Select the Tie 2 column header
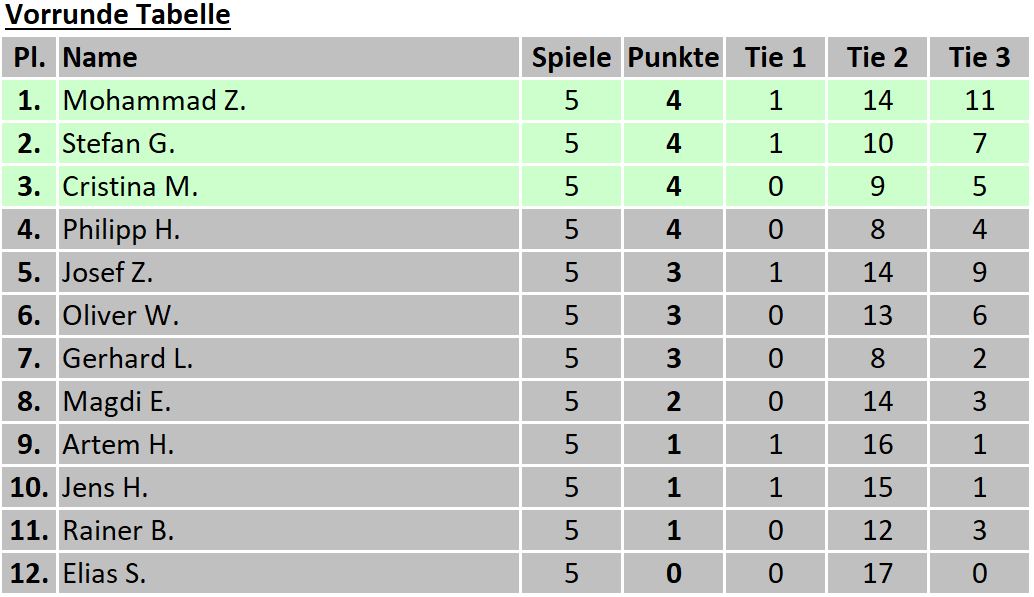The height and width of the screenshot is (597, 1034). point(877,58)
